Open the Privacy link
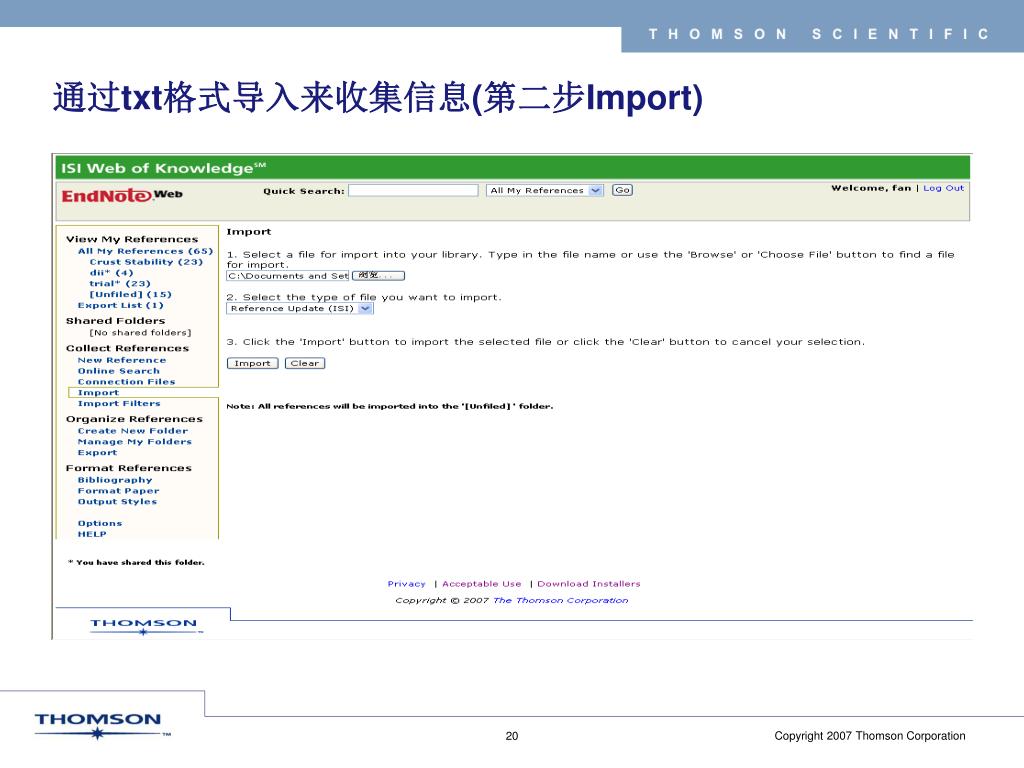The image size is (1024, 768). [406, 584]
